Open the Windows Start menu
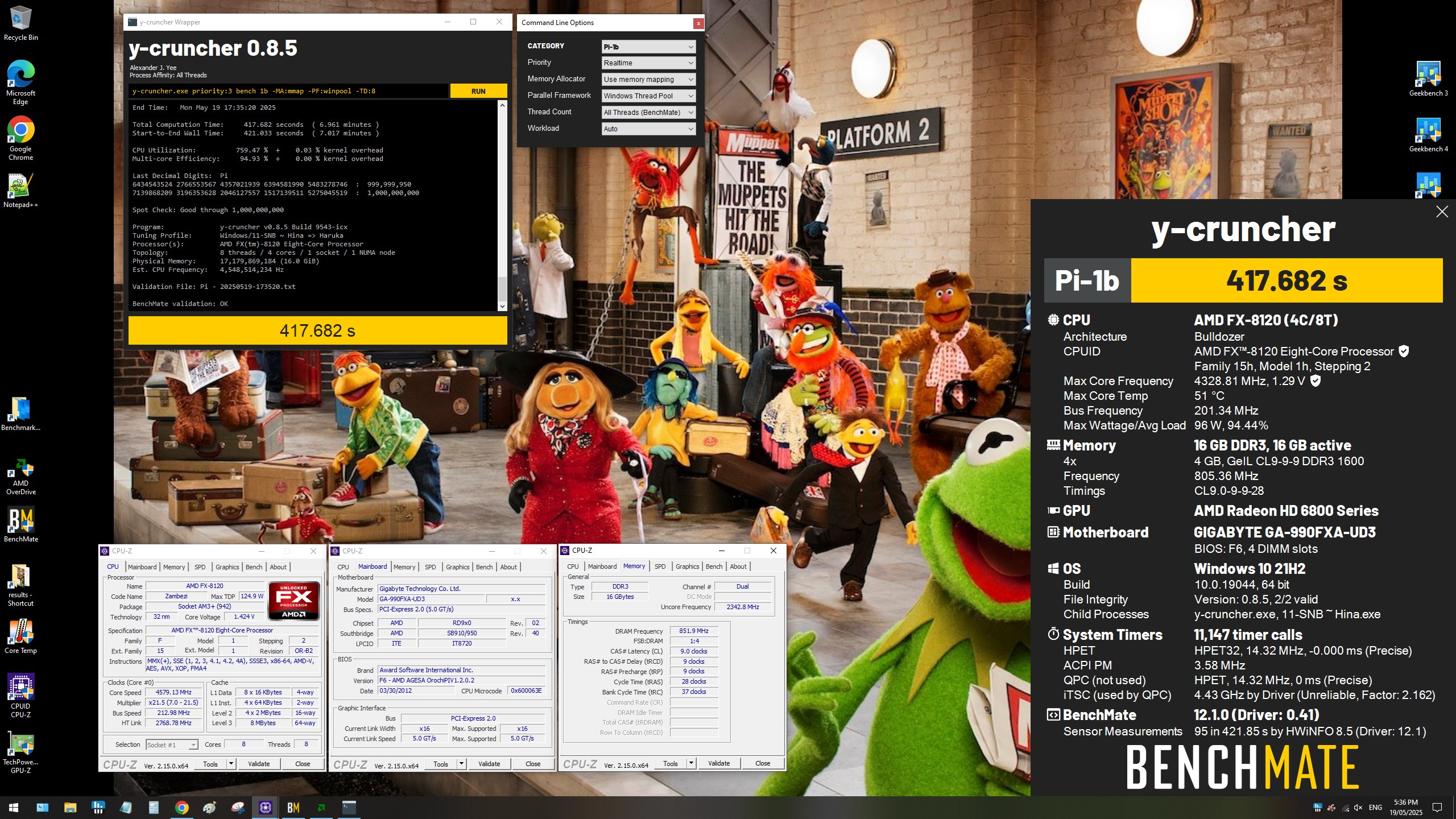 14,807
